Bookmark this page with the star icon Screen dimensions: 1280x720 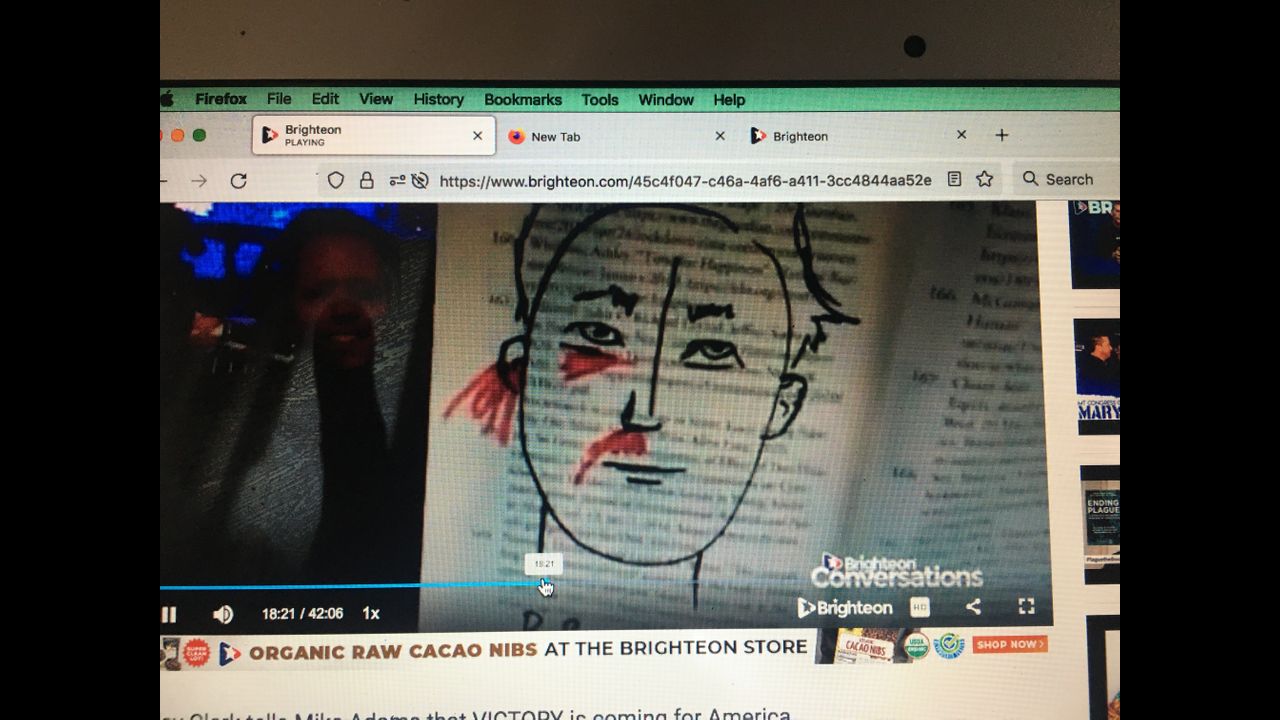point(985,180)
